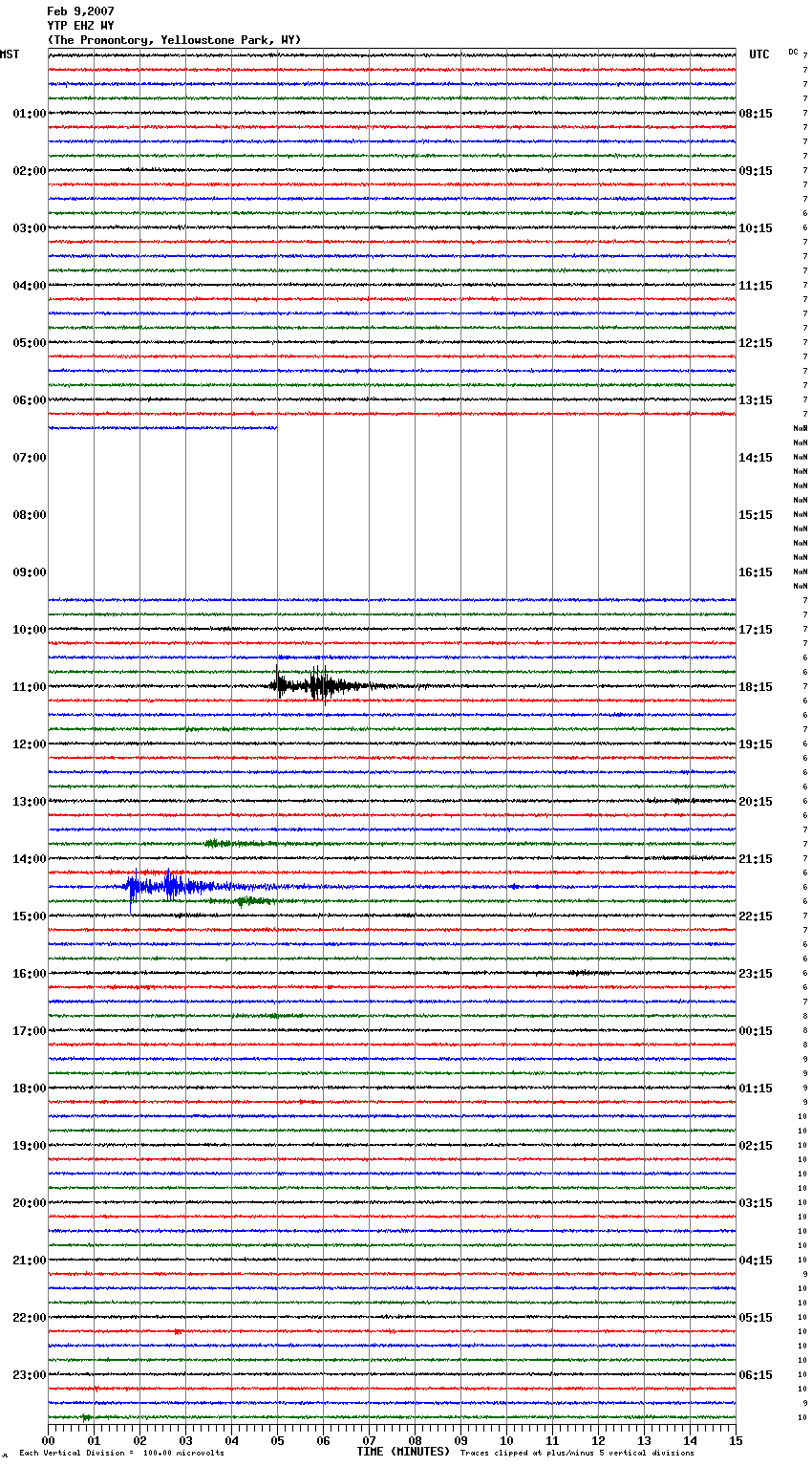Click the end of the blue trace at the data gap

[276, 427]
